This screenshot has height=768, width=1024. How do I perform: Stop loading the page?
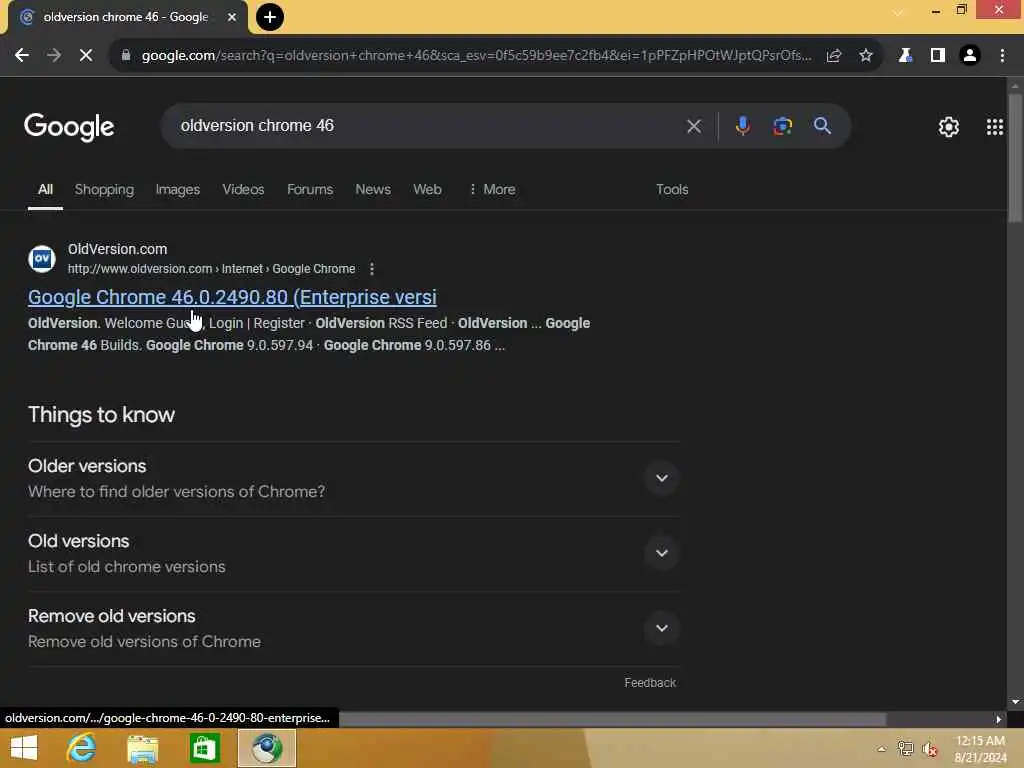(x=86, y=56)
